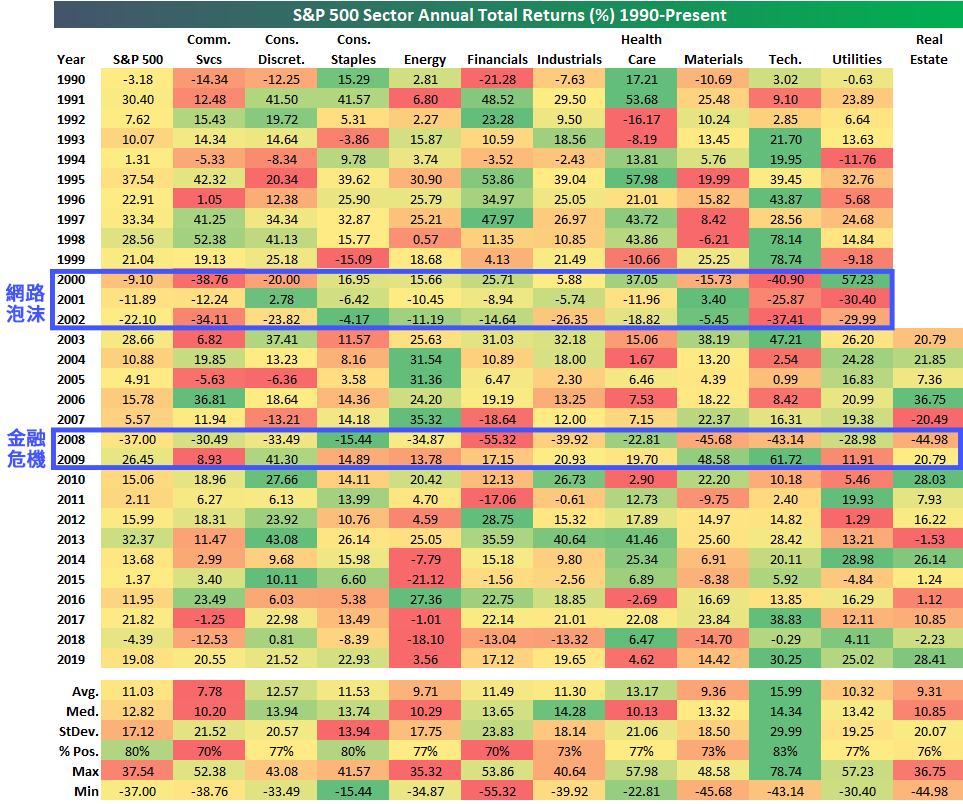Click the 2000 year row label
Screen dimensions: 963x804
[71, 279]
